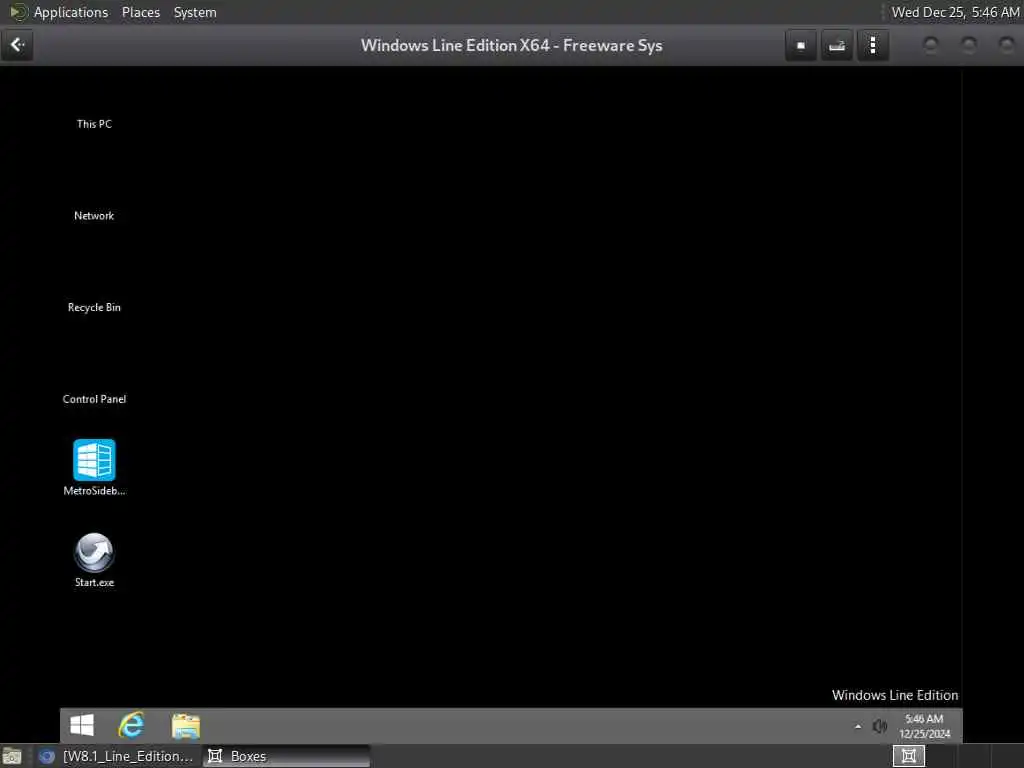Show hidden tray icons arrow
The height and width of the screenshot is (768, 1024).
(x=857, y=726)
